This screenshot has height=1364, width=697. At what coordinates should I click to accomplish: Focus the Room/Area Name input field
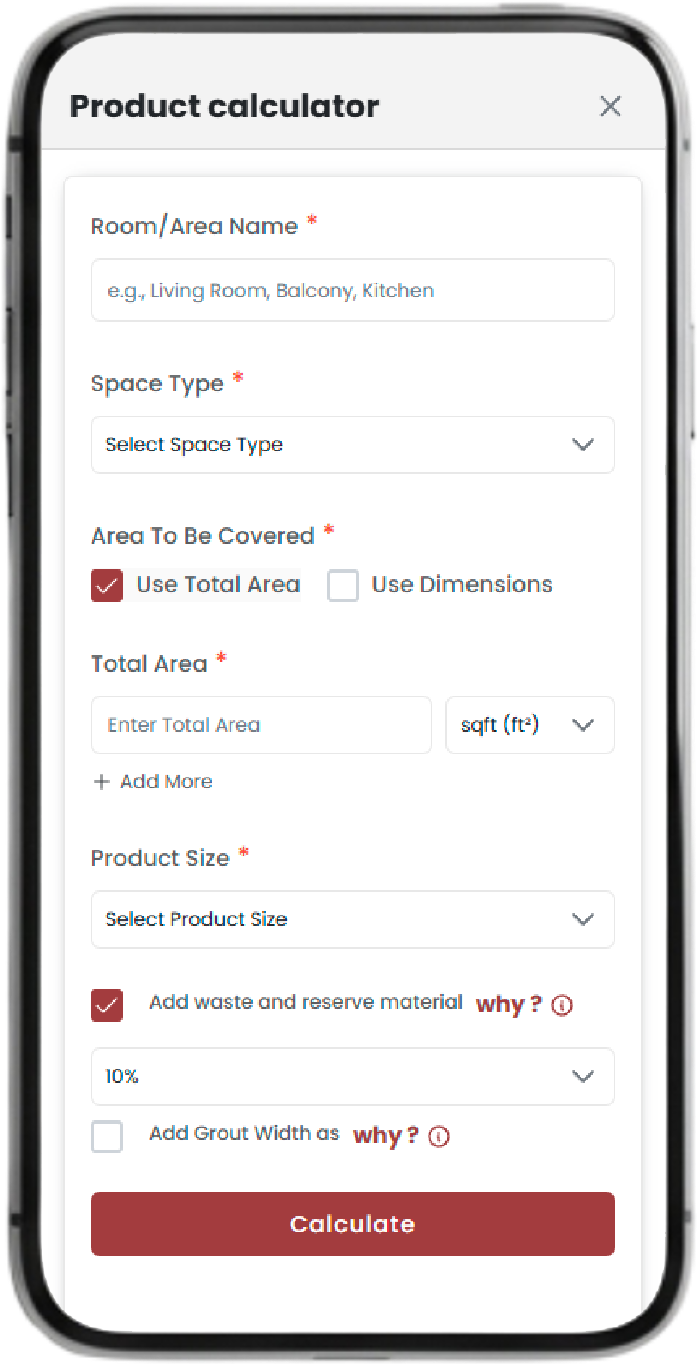coord(353,290)
